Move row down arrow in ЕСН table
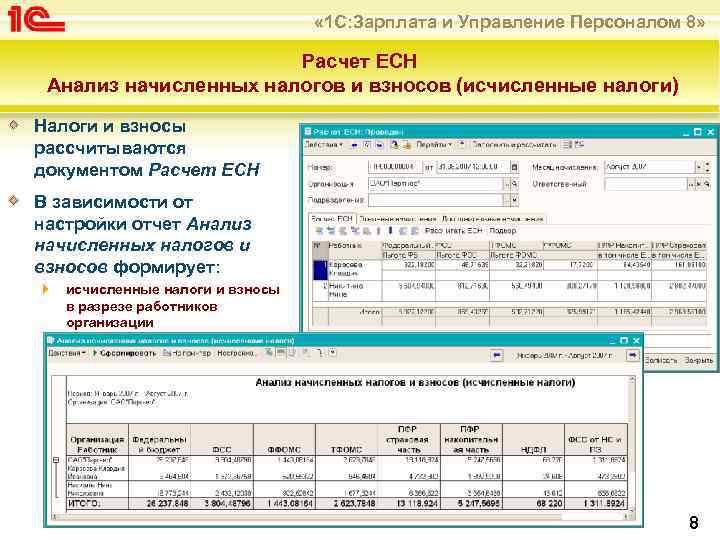 click(390, 231)
